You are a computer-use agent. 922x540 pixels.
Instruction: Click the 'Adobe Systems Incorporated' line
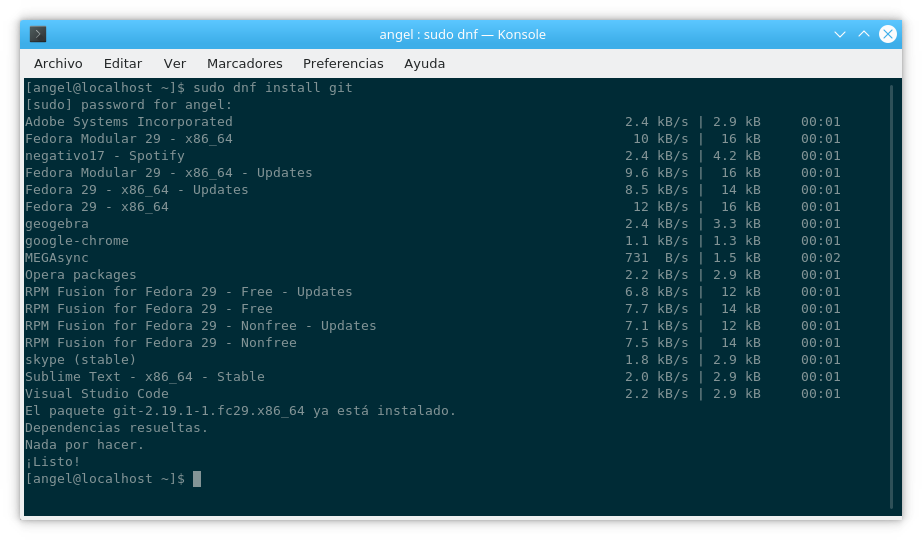[129, 122]
